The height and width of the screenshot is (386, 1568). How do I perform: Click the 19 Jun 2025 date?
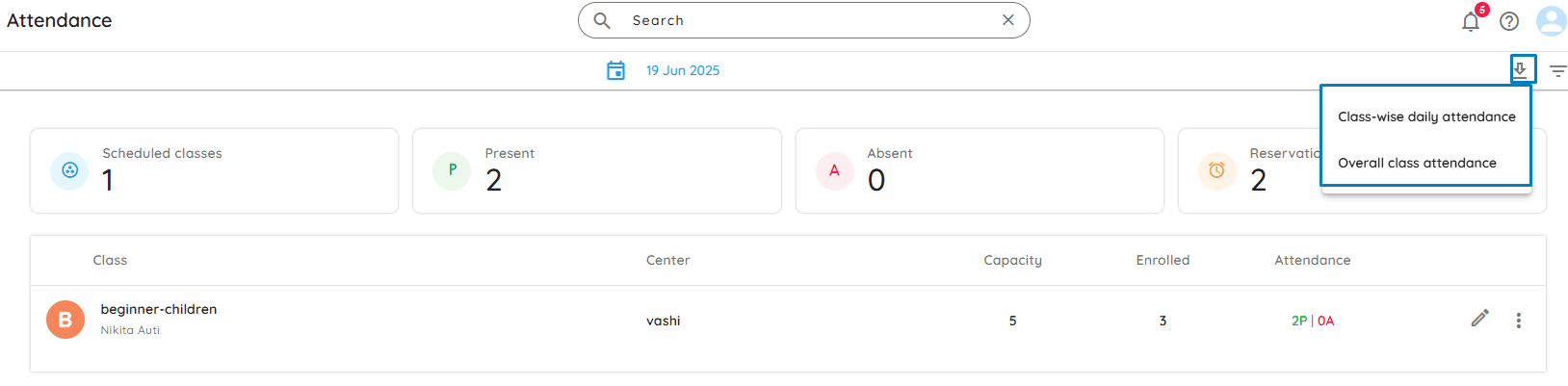683,70
